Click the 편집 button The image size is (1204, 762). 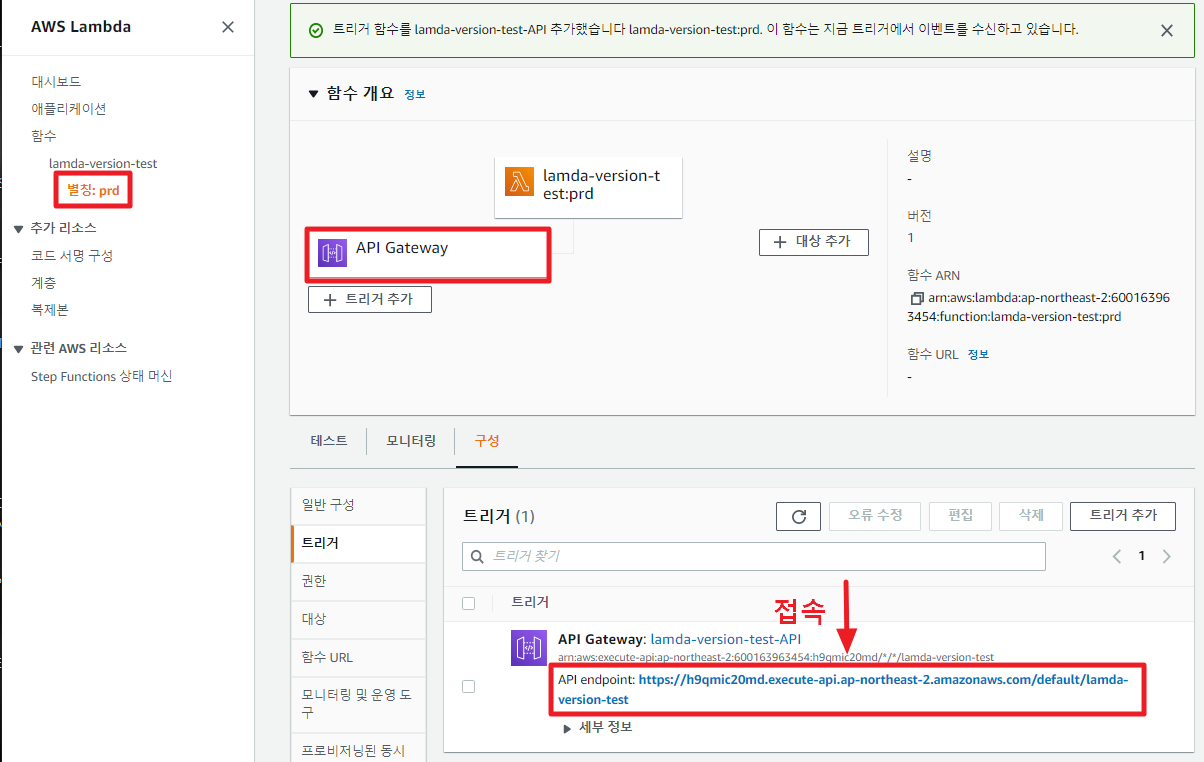pos(961,515)
